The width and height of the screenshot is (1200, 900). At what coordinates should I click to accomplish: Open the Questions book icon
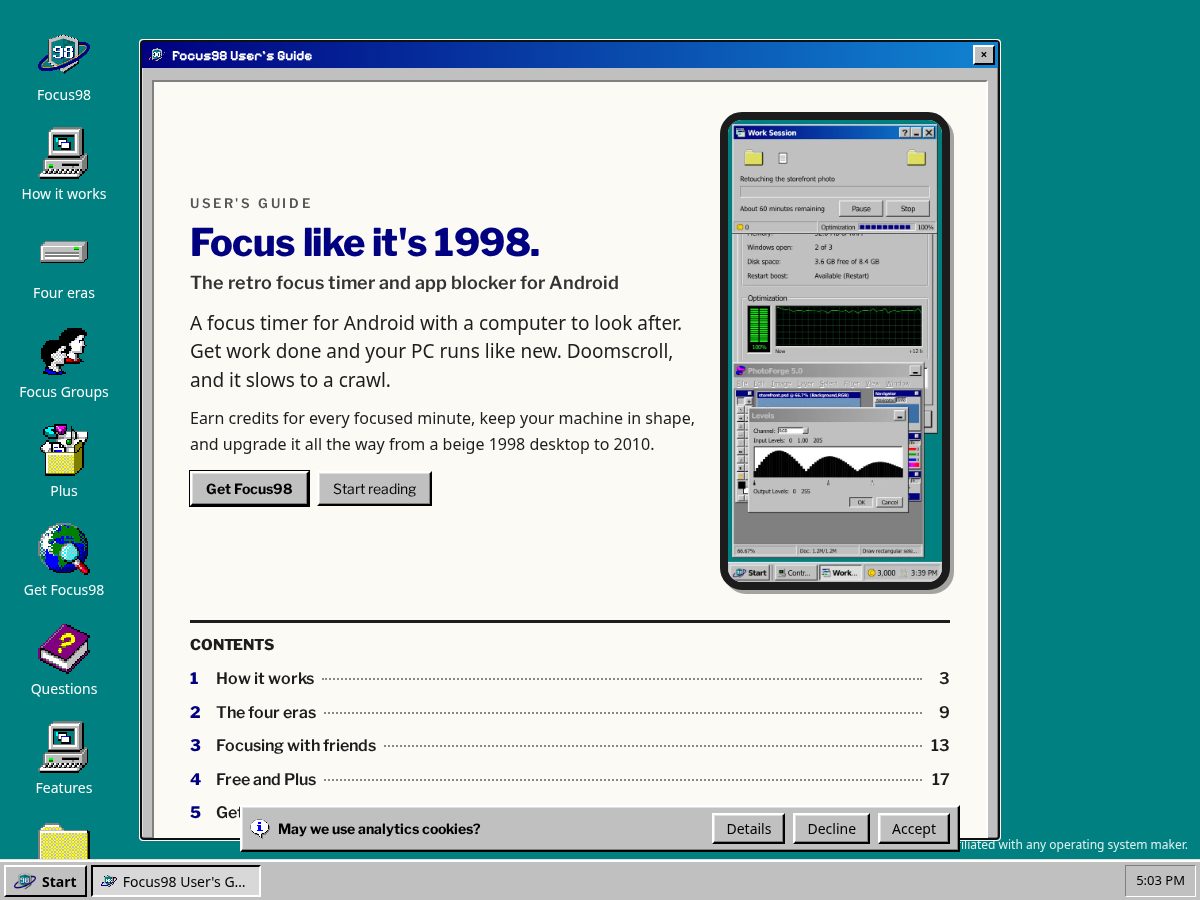click(x=64, y=661)
